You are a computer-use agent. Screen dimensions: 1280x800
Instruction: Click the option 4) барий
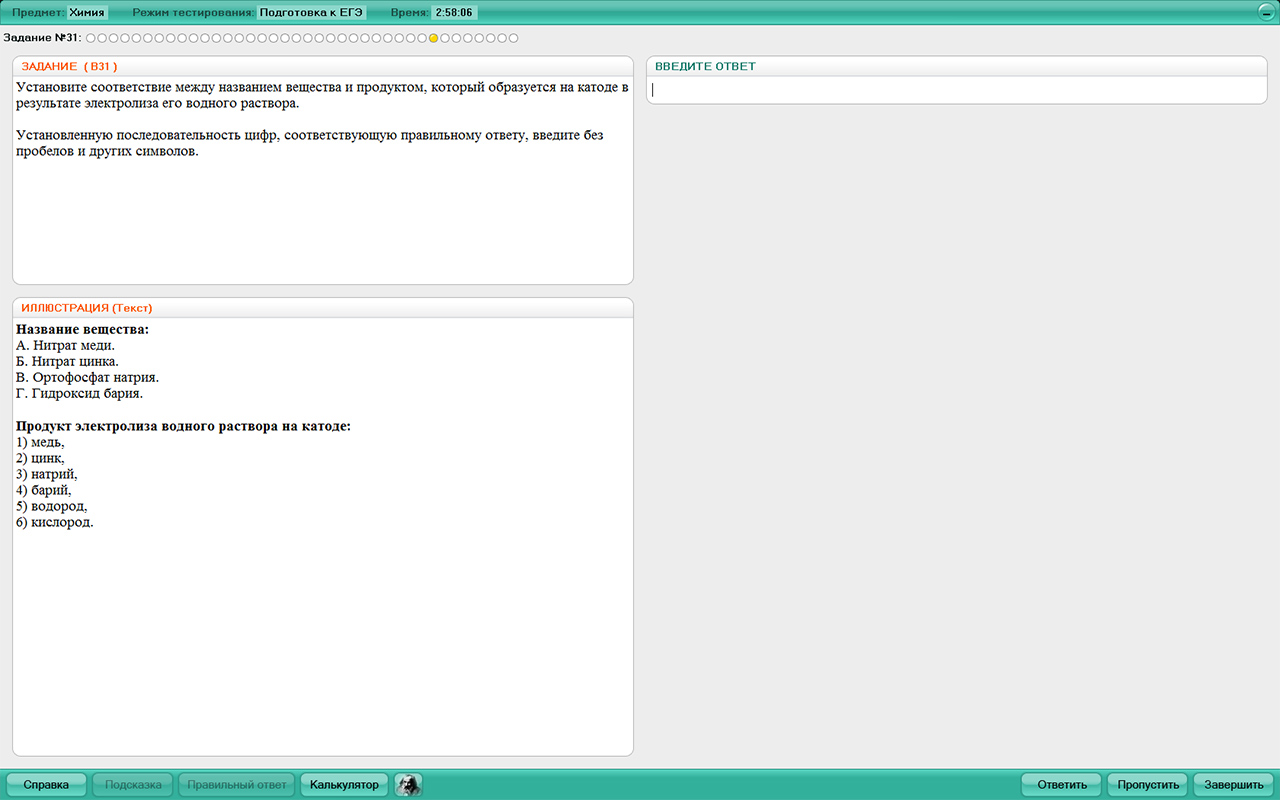pyautogui.click(x=44, y=490)
